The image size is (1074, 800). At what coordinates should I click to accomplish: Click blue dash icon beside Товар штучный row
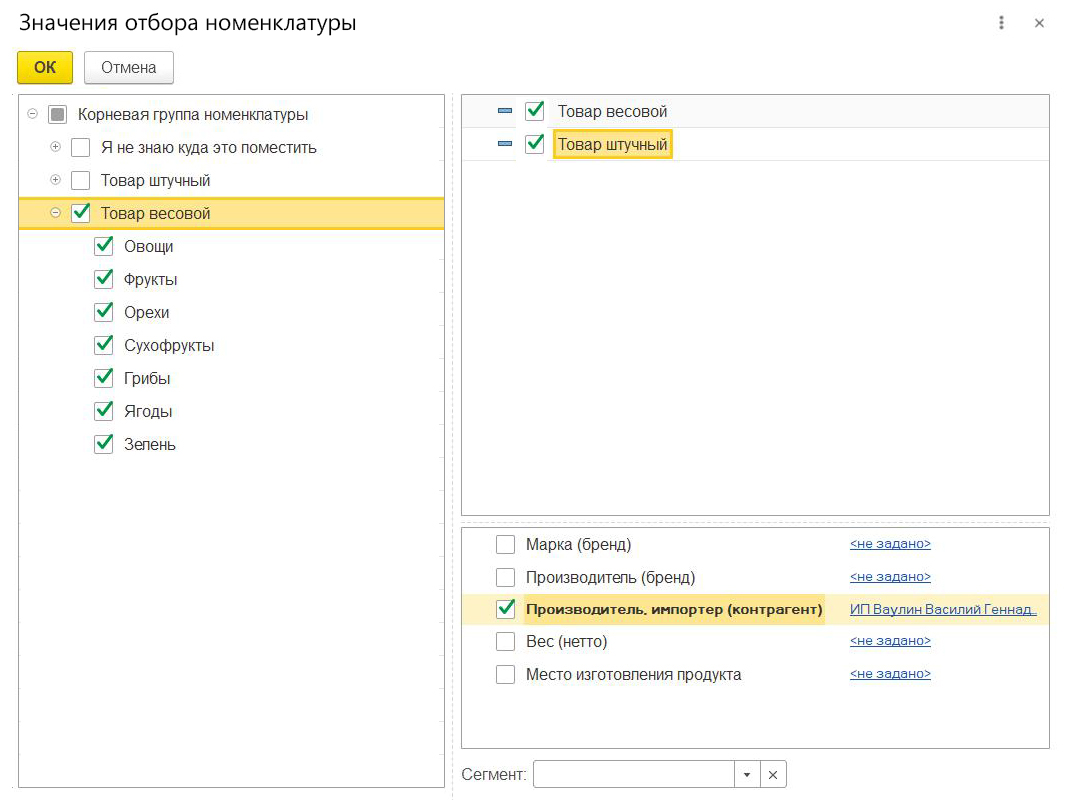505,145
